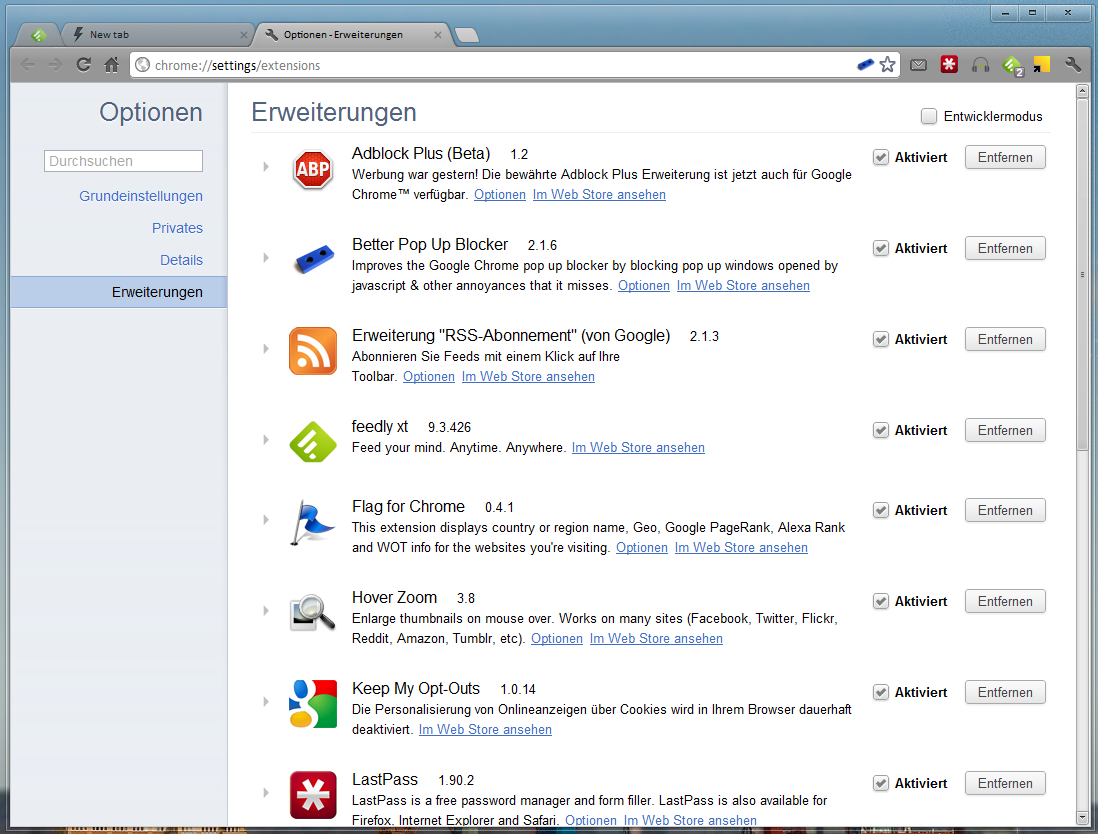The height and width of the screenshot is (834, 1098).
Task: Open the headphones toolbar extension
Action: [x=980, y=65]
